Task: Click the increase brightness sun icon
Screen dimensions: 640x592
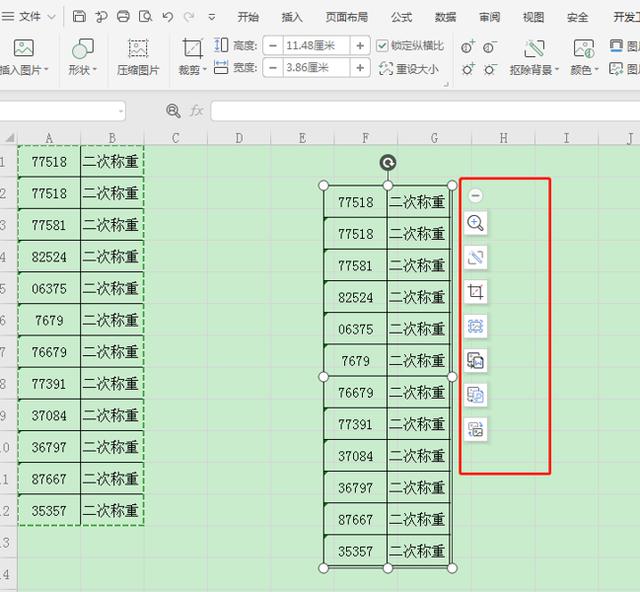Action: [468, 69]
